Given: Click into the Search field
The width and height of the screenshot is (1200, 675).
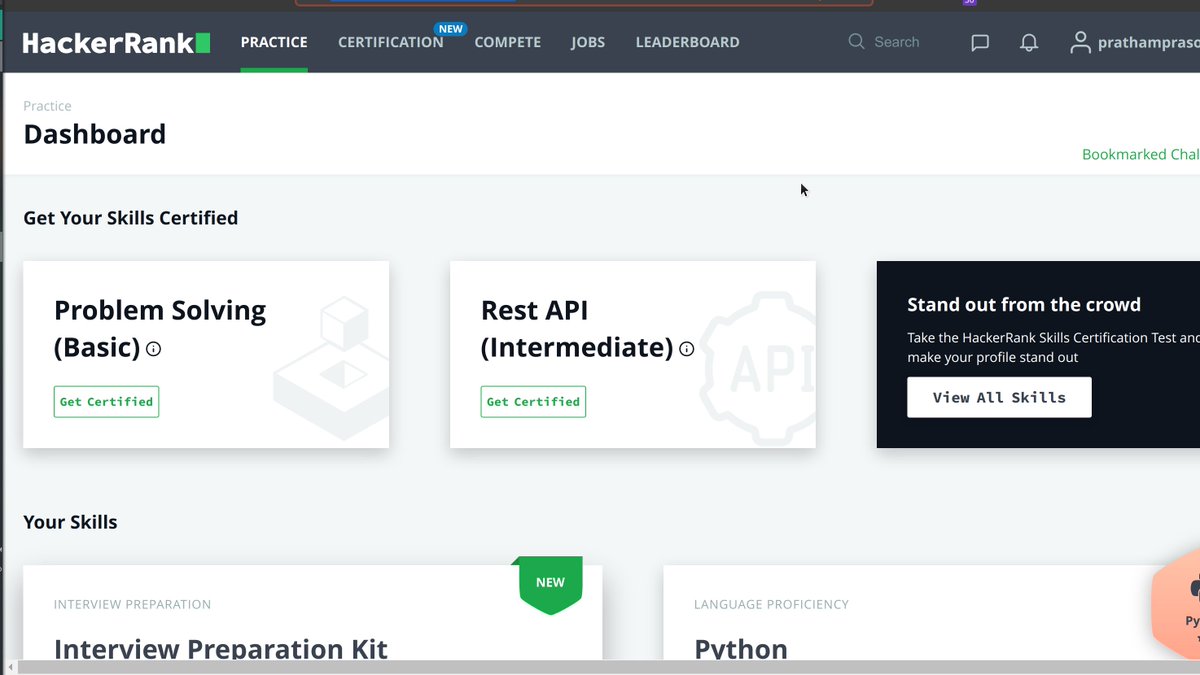Looking at the screenshot, I should pyautogui.click(x=897, y=42).
